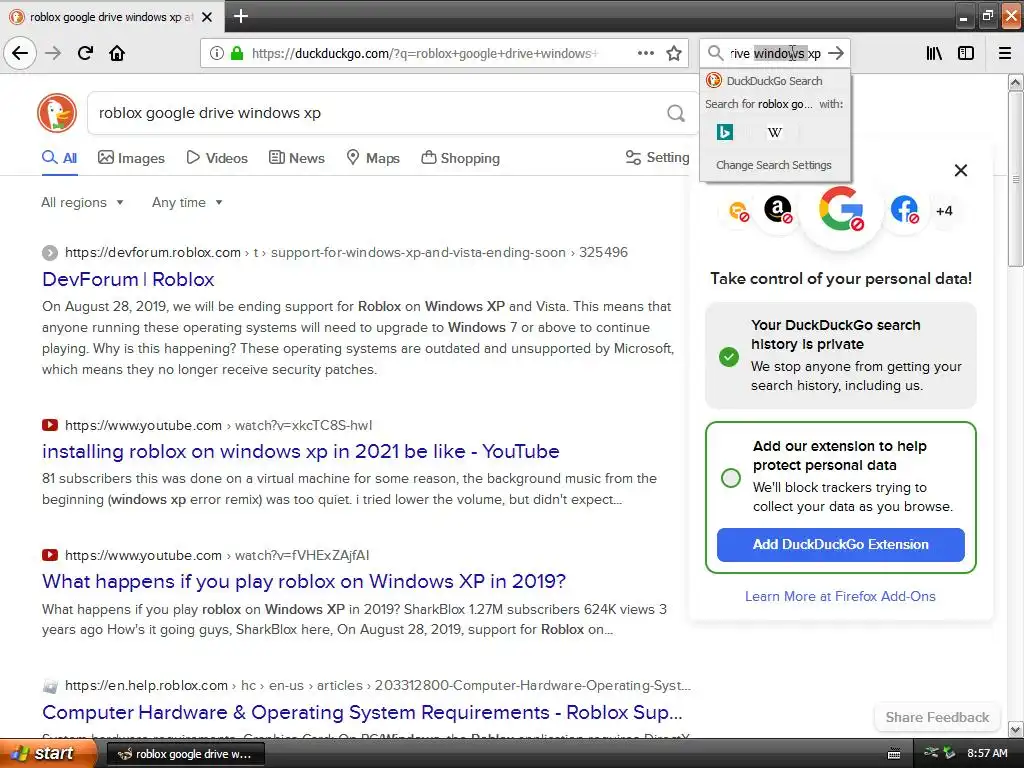Expand the All regions dropdown

click(82, 202)
